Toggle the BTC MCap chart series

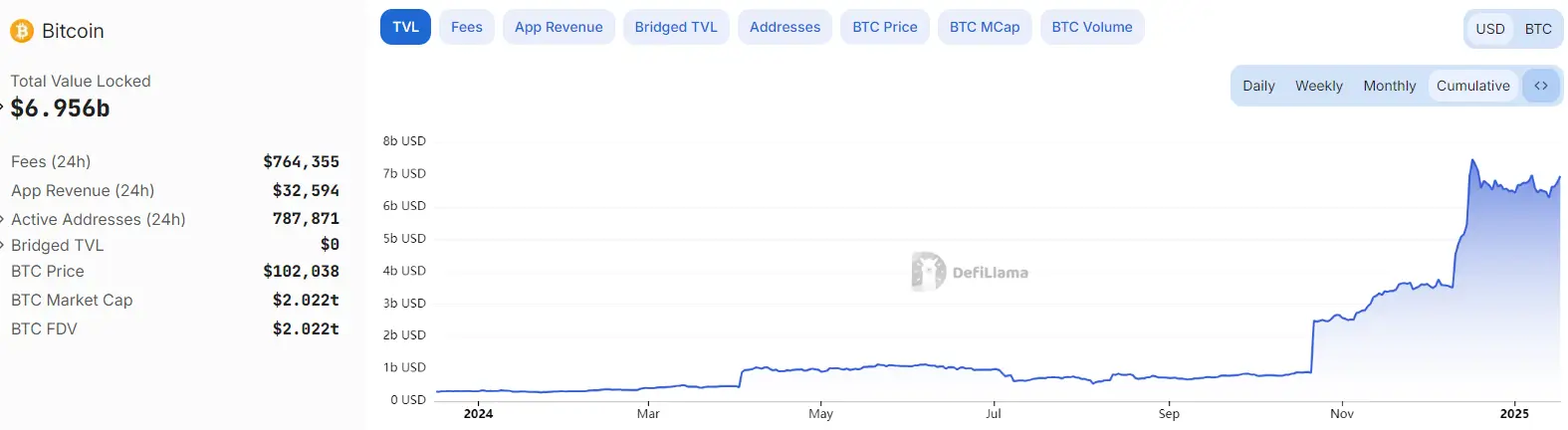(x=985, y=27)
